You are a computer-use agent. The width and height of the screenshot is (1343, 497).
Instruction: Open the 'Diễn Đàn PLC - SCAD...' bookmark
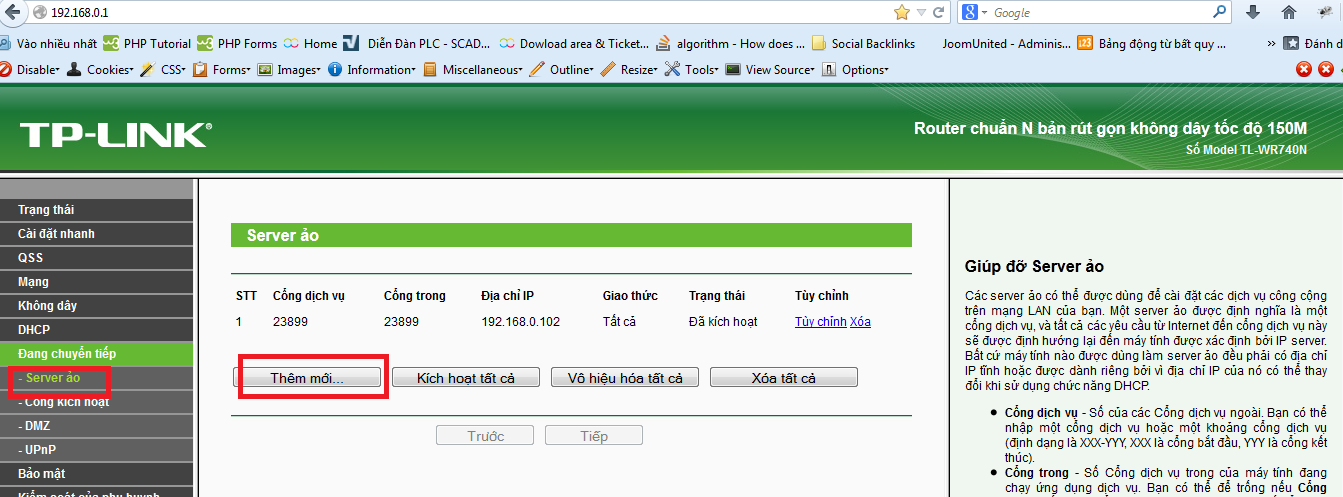(x=417, y=44)
